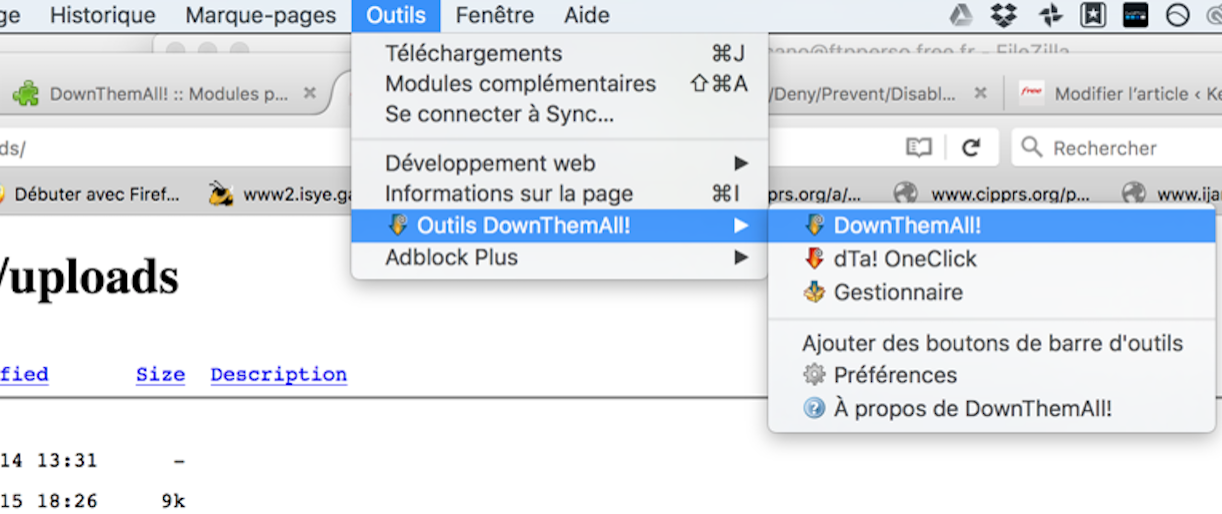Expand Outils DownThemAll! submenu

[560, 226]
